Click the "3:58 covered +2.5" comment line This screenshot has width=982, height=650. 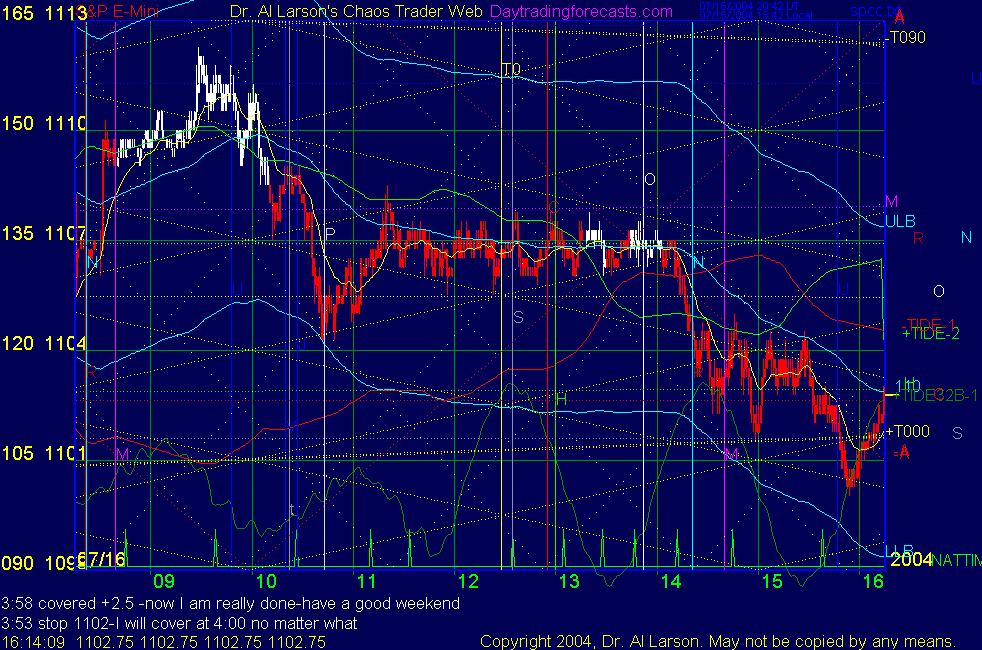coord(230,604)
